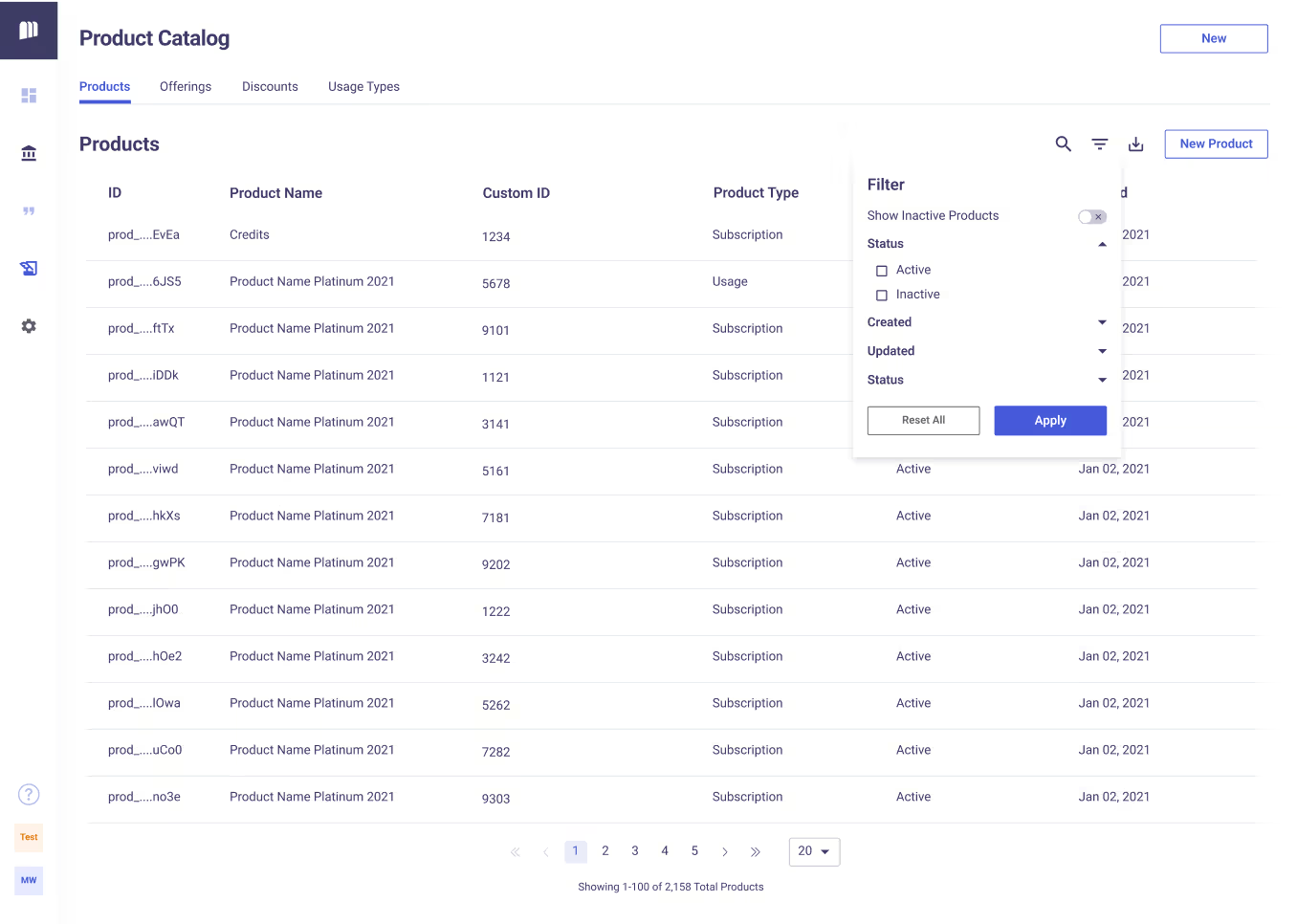This screenshot has width=1297, height=924.
Task: Sort by the ID column header
Action: pos(115,193)
